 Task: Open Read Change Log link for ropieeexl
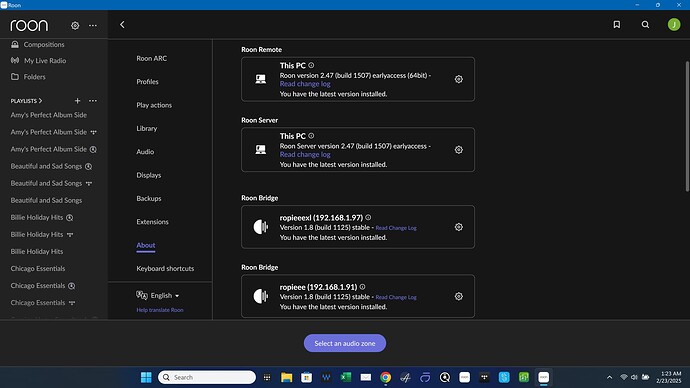396,228
